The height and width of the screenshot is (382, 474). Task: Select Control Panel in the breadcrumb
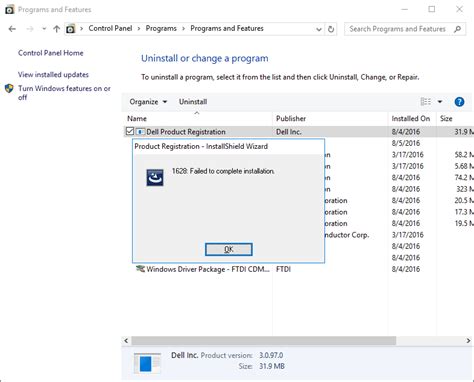click(110, 29)
